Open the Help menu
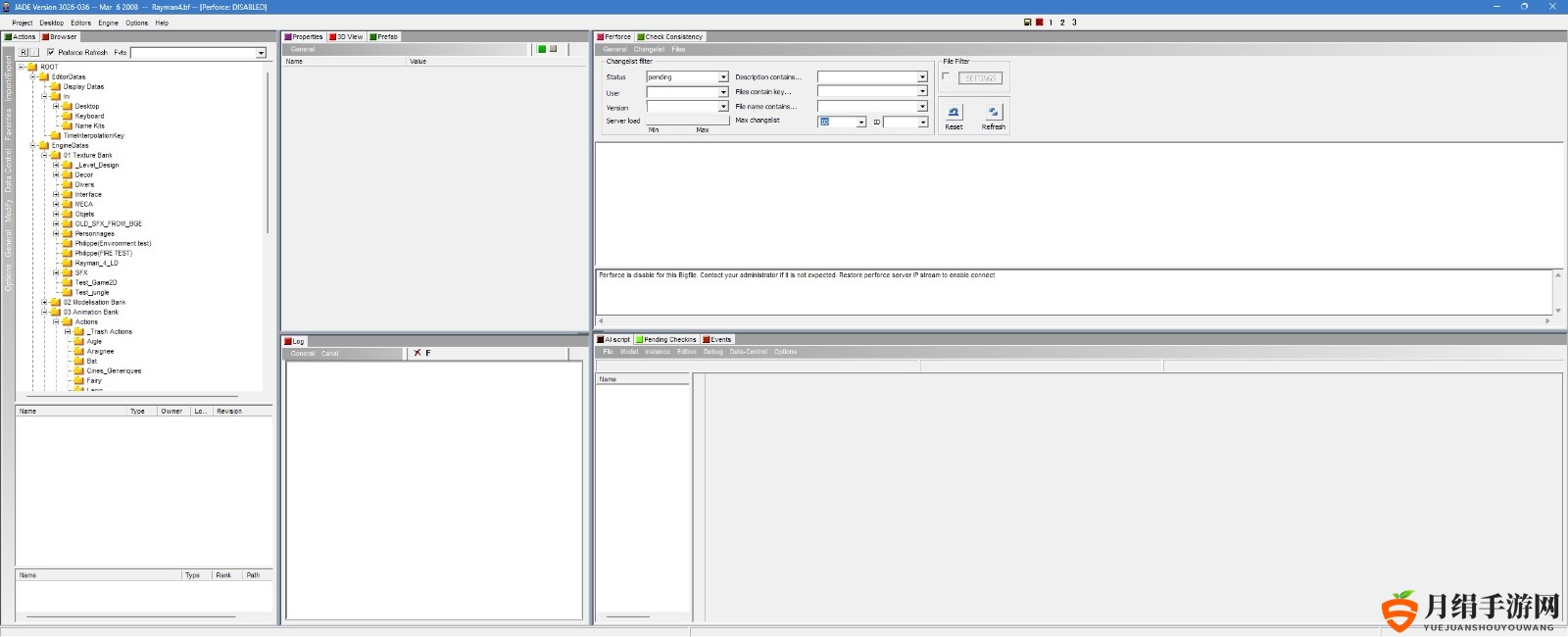1568x637 pixels. tap(162, 23)
